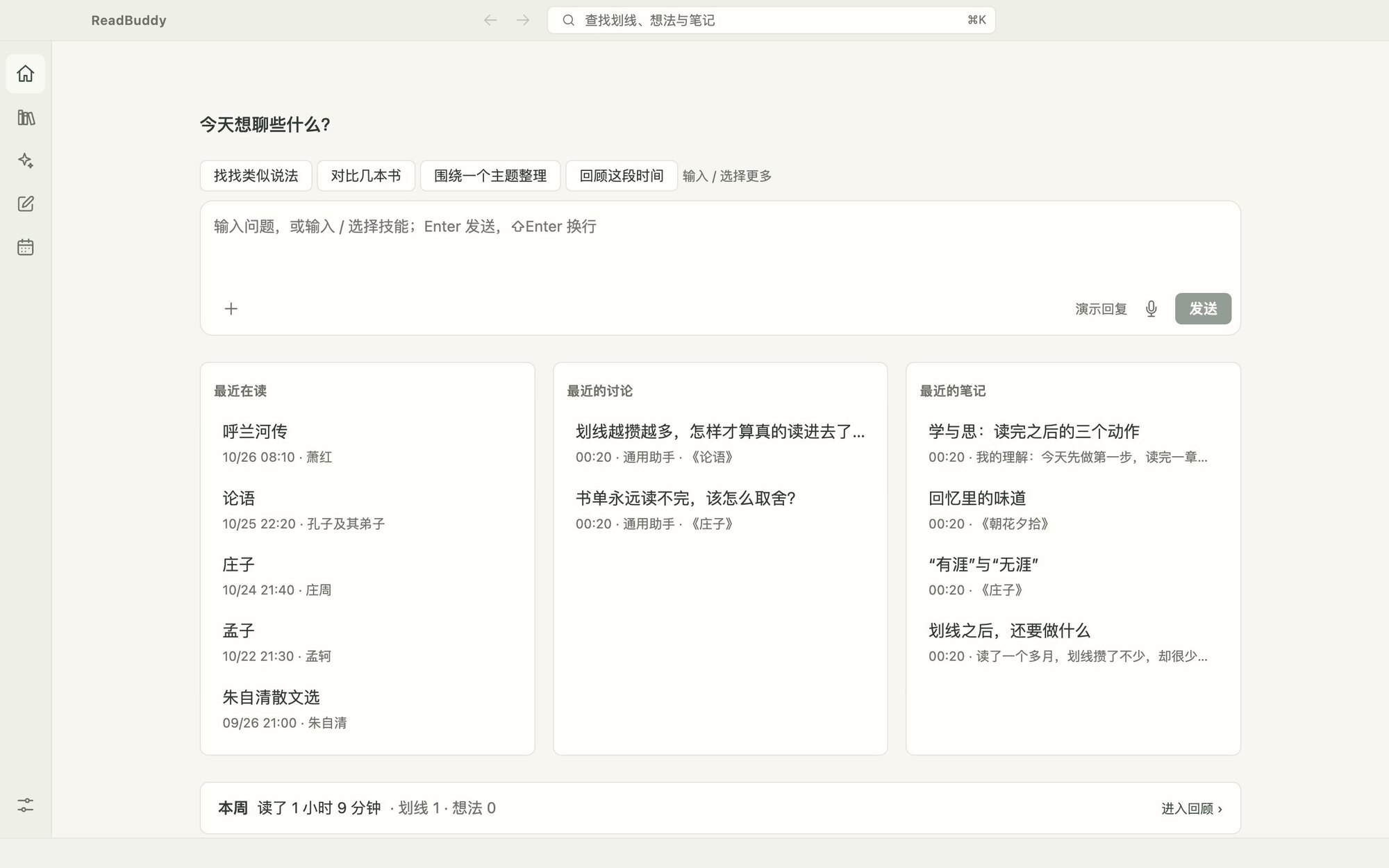Click the 本周 reading time summary
This screenshot has width=1389, height=868.
(x=357, y=808)
